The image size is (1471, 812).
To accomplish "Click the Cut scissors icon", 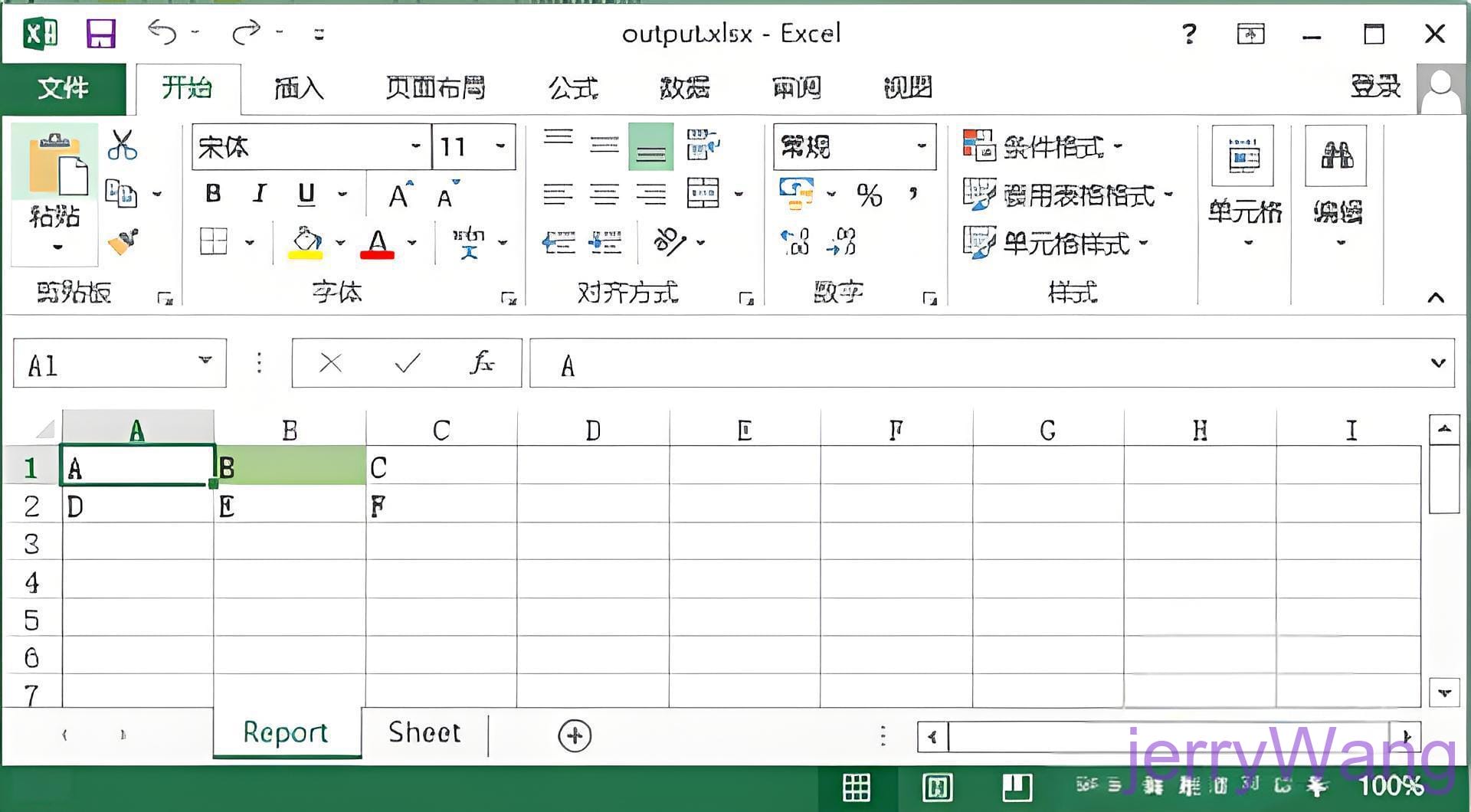I will tap(122, 145).
